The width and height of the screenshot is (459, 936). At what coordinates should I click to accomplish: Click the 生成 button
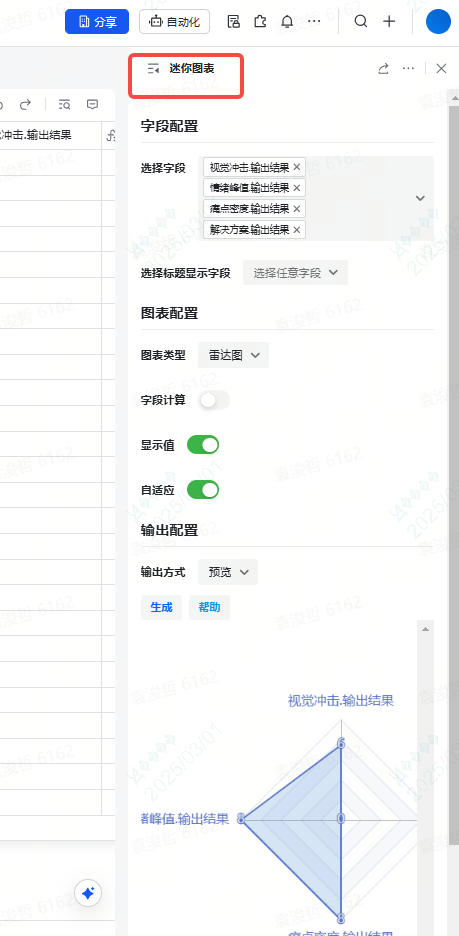161,608
